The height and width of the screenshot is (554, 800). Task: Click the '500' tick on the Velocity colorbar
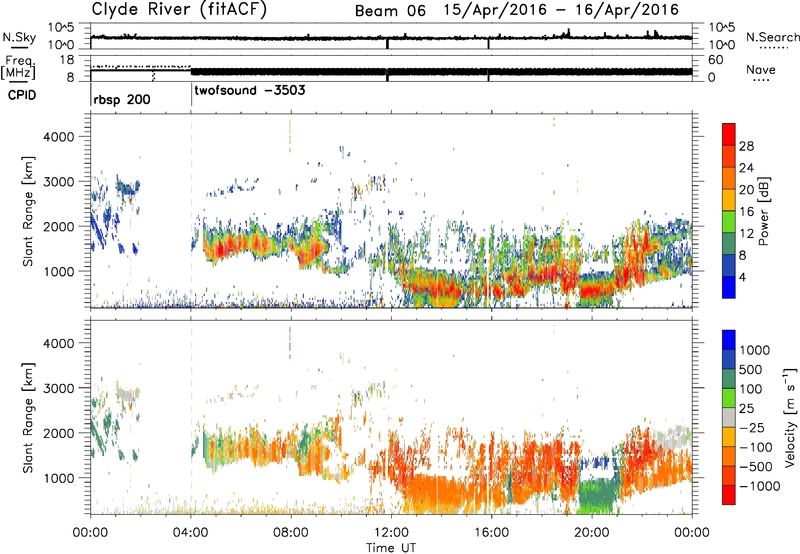(751, 370)
